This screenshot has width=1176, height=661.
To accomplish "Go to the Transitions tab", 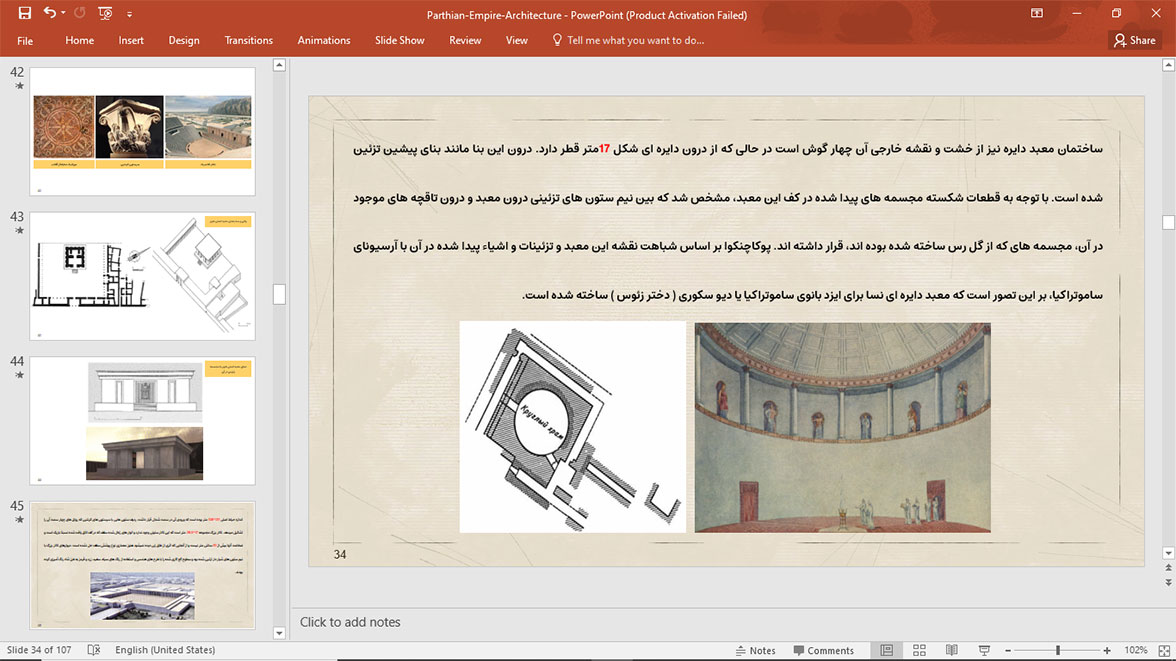I will click(x=249, y=41).
